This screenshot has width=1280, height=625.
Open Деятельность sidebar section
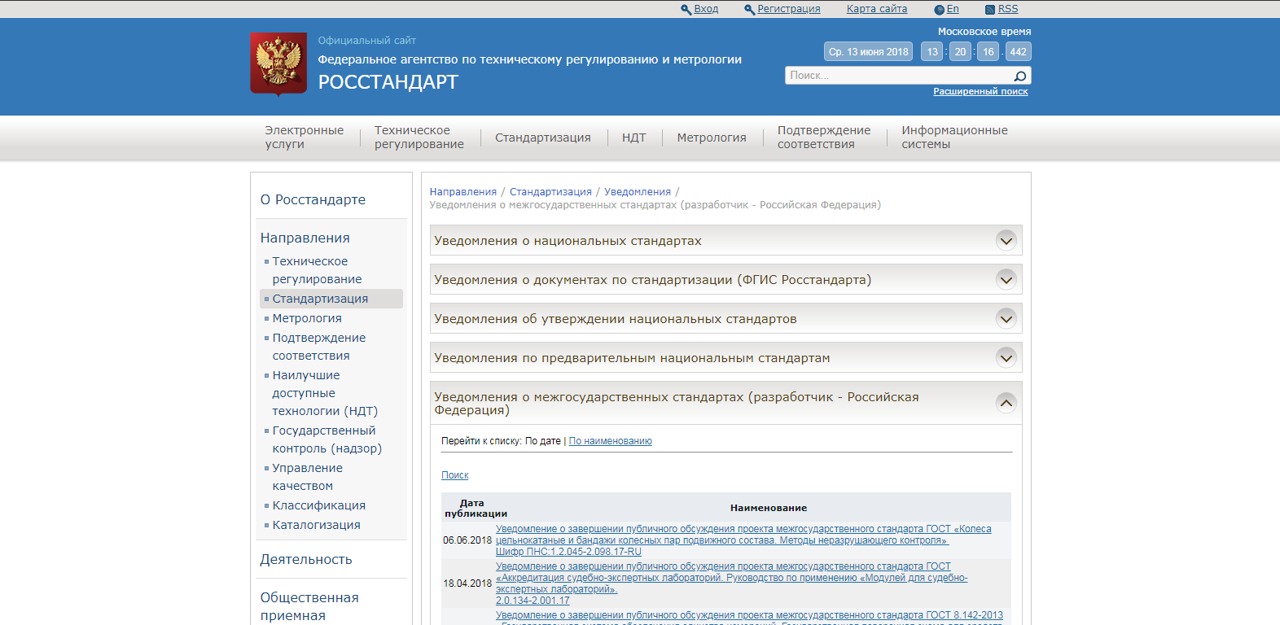pyautogui.click(x=306, y=560)
